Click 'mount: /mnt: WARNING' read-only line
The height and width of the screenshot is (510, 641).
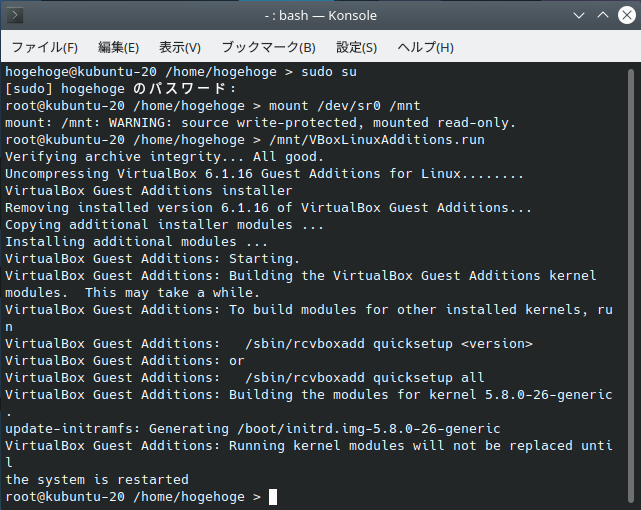click(x=260, y=123)
